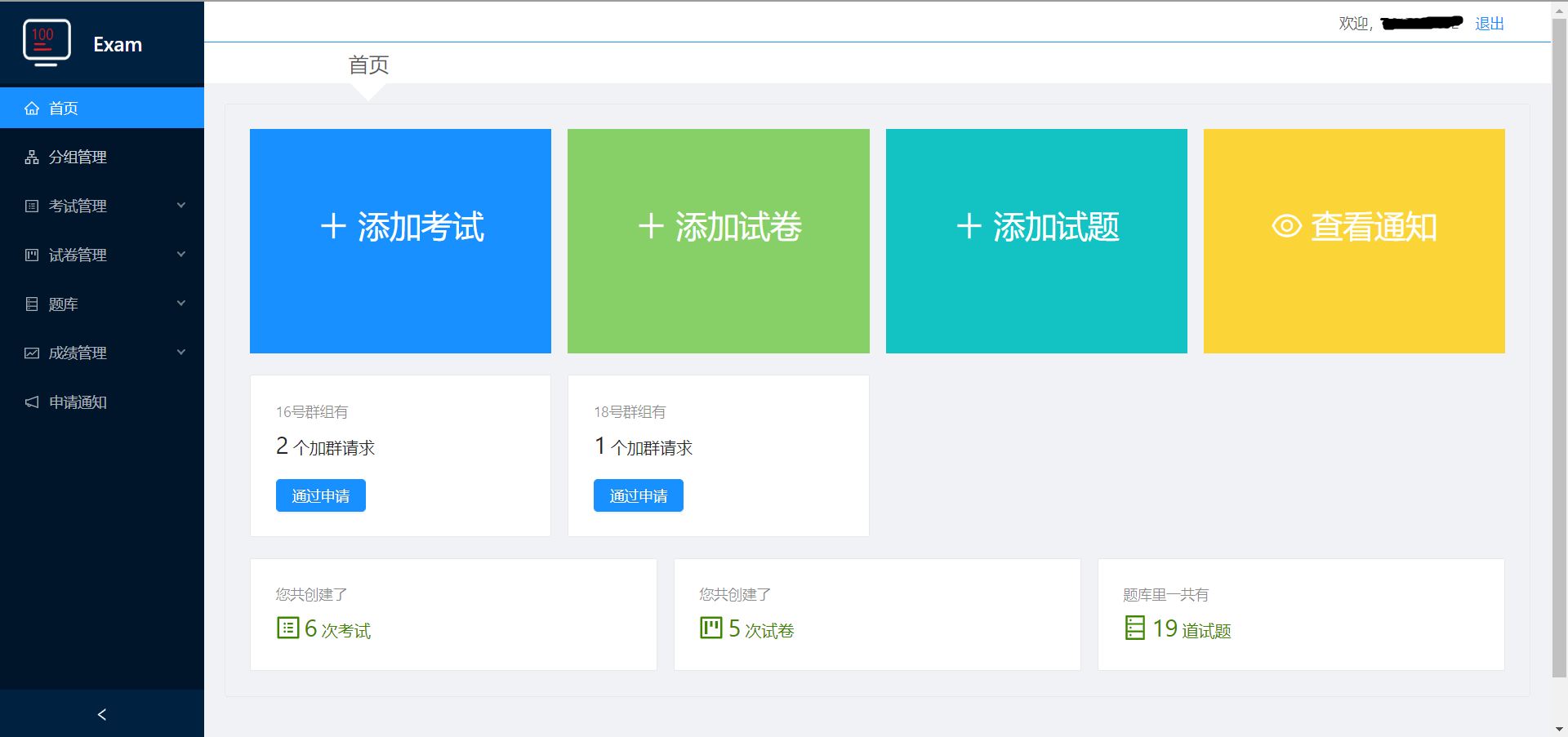The image size is (1568, 737).
Task: Click the Exam title text
Action: coord(118,45)
